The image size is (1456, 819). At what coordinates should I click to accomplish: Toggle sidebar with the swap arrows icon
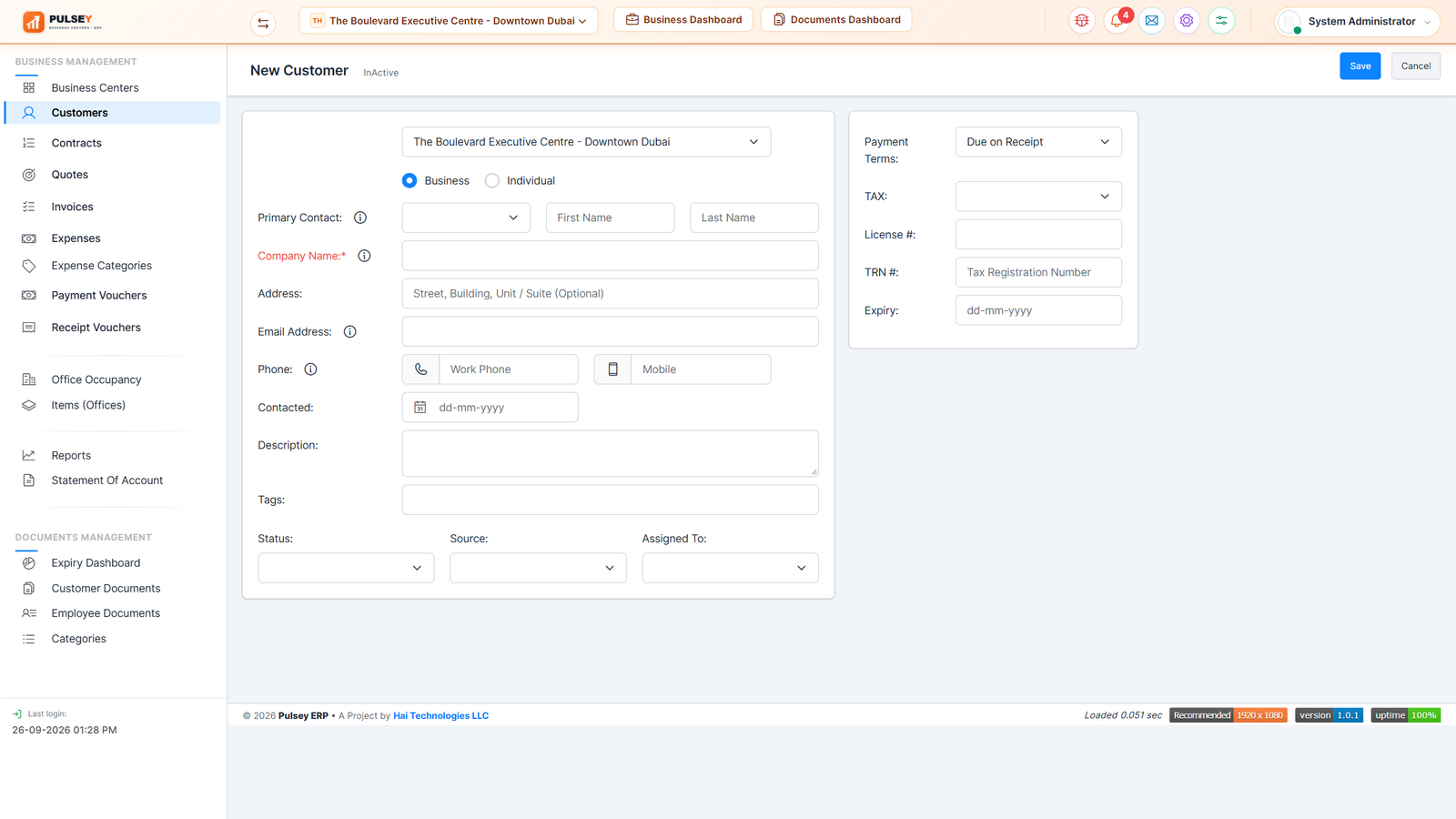(263, 23)
